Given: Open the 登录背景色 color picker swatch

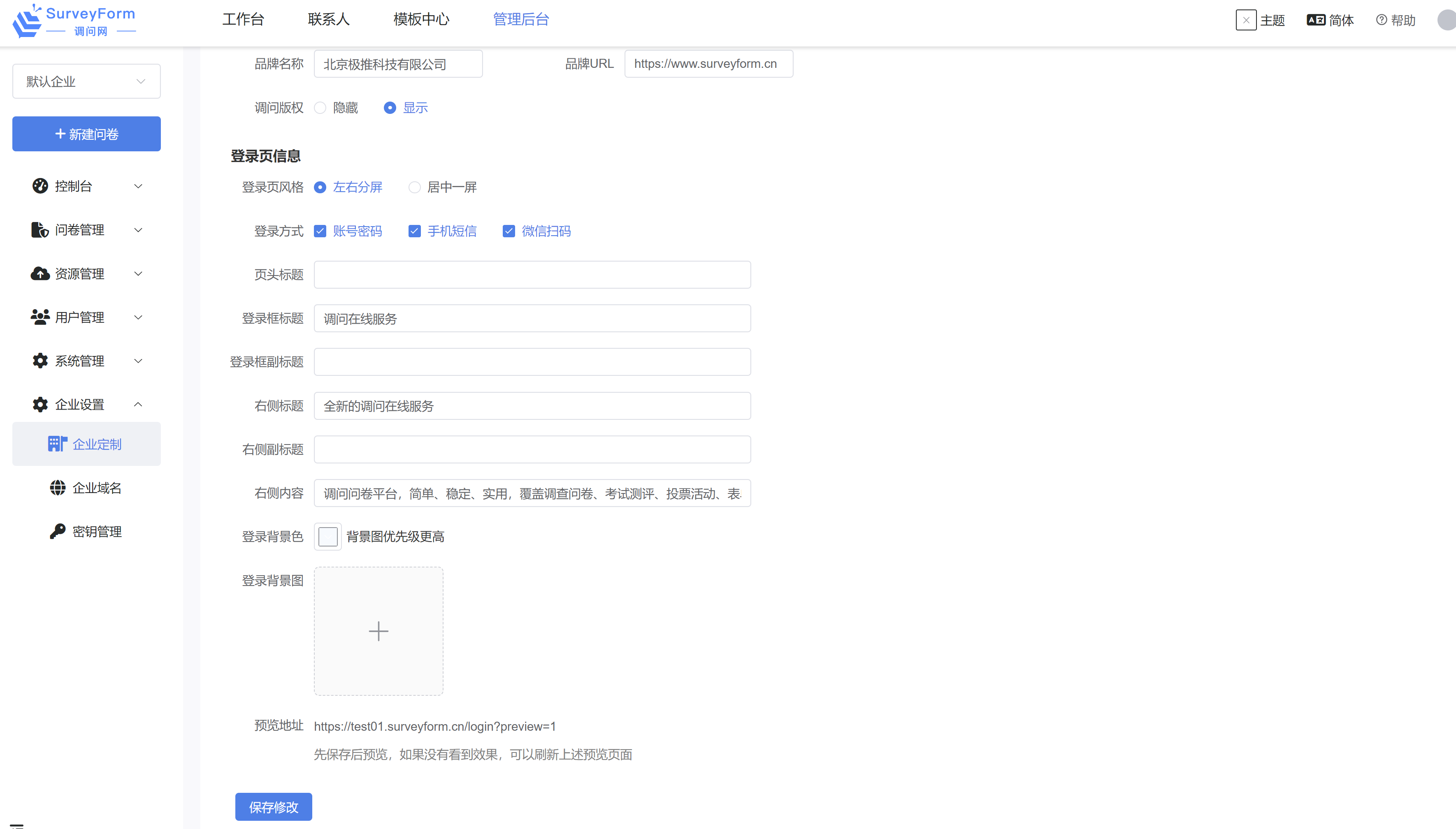Looking at the screenshot, I should coord(327,536).
